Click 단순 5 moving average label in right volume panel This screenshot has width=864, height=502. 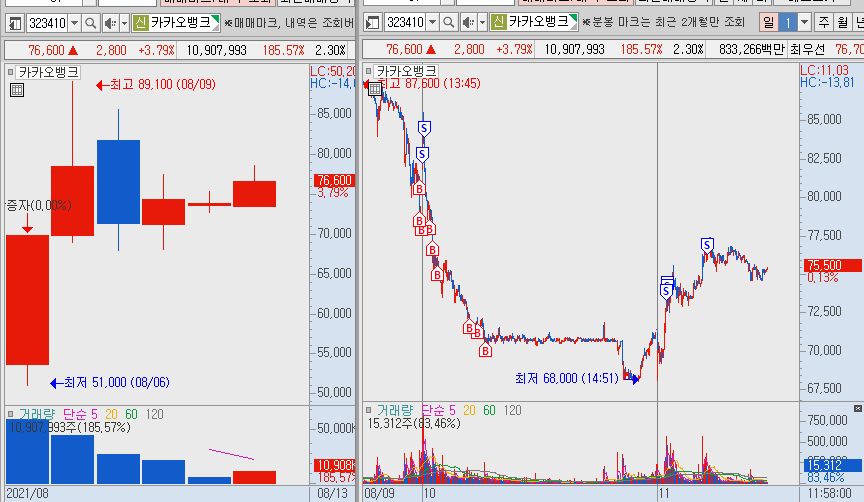point(438,410)
